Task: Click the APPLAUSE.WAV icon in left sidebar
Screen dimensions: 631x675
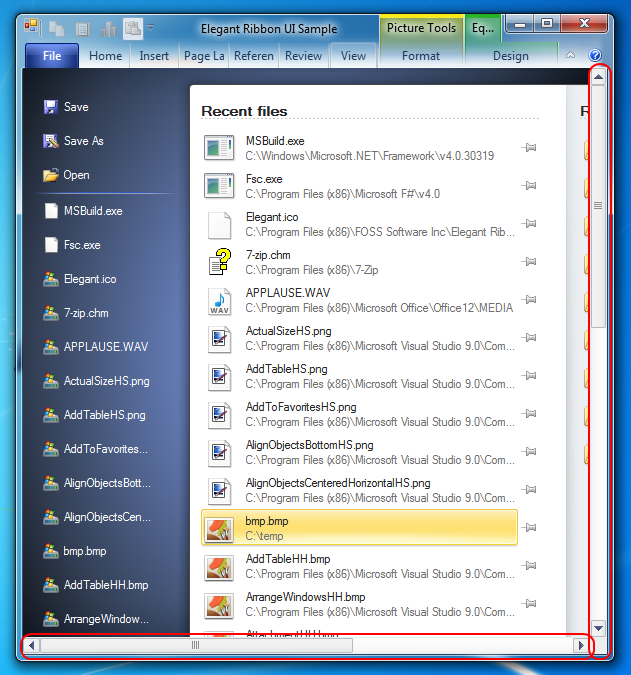Action: [51, 347]
